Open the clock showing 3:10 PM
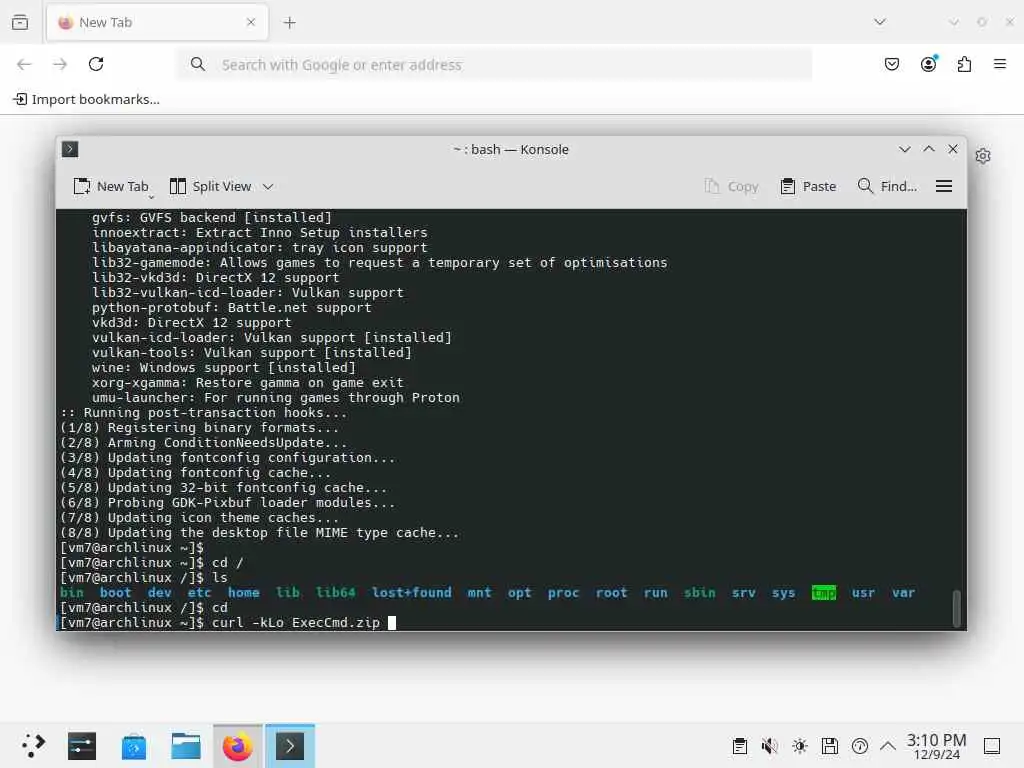The width and height of the screenshot is (1024, 768). (936, 746)
